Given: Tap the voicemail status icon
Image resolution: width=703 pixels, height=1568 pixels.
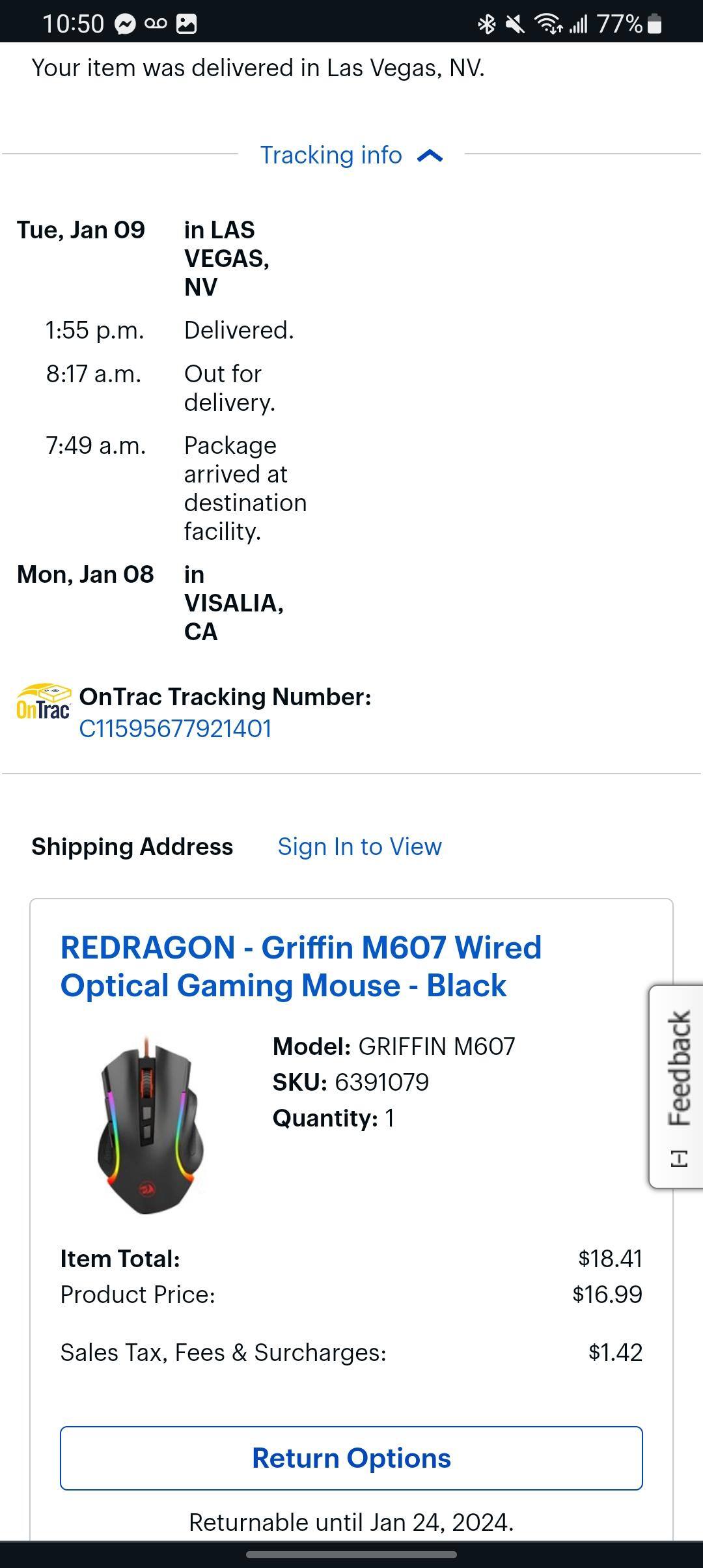Looking at the screenshot, I should click(x=156, y=24).
